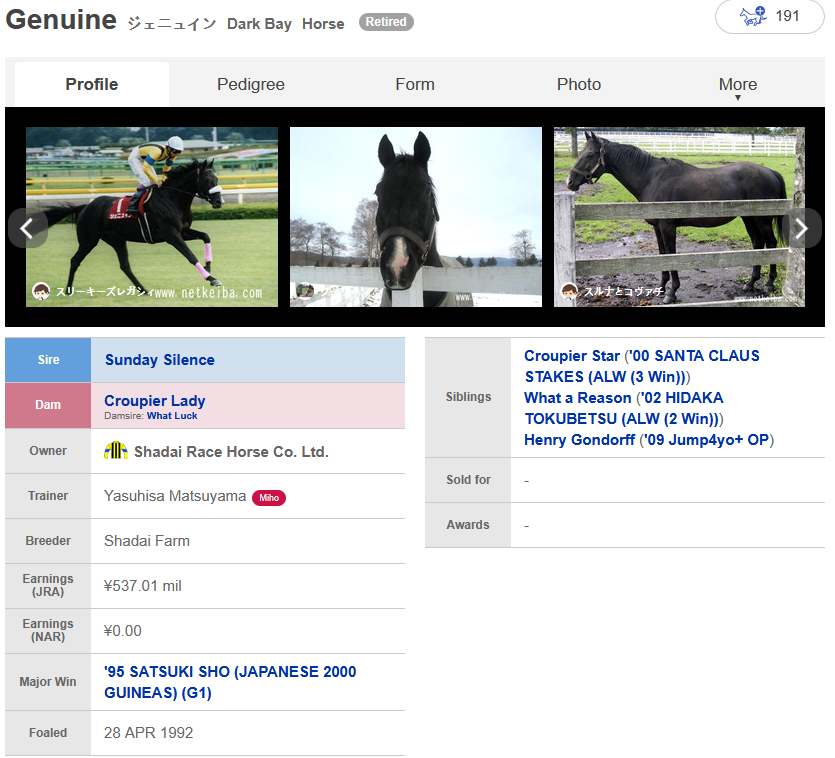Click the Japanese name ジェニュイン

click(x=171, y=23)
